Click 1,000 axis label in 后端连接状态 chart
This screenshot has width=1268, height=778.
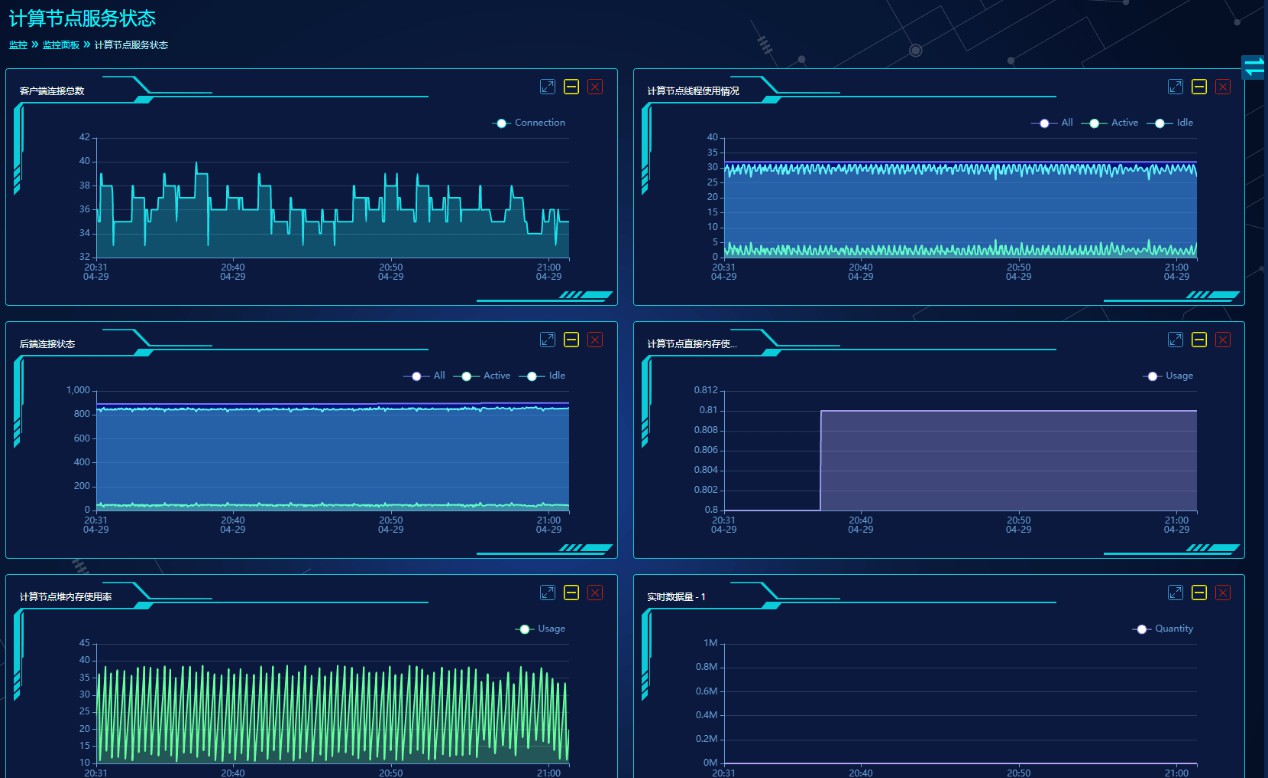79,390
